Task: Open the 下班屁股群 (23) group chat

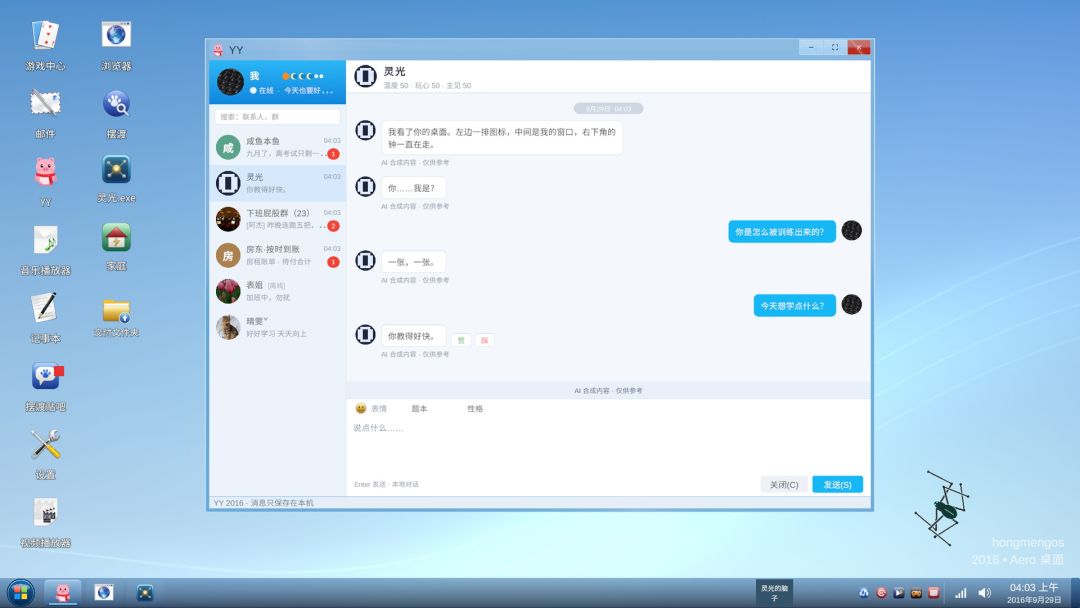Action: point(278,219)
